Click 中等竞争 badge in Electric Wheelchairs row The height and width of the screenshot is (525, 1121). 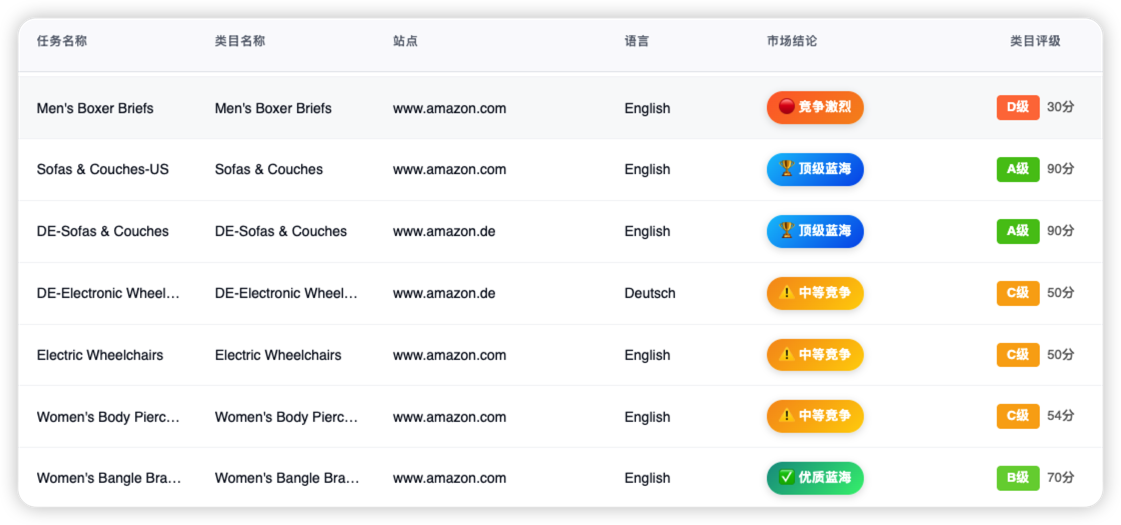click(815, 355)
